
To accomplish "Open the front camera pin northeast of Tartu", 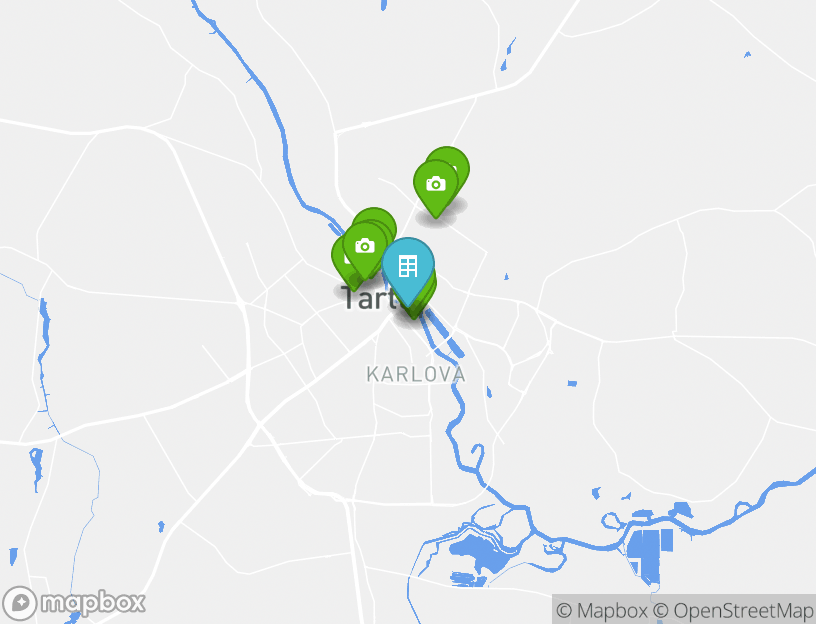I will (436, 185).
